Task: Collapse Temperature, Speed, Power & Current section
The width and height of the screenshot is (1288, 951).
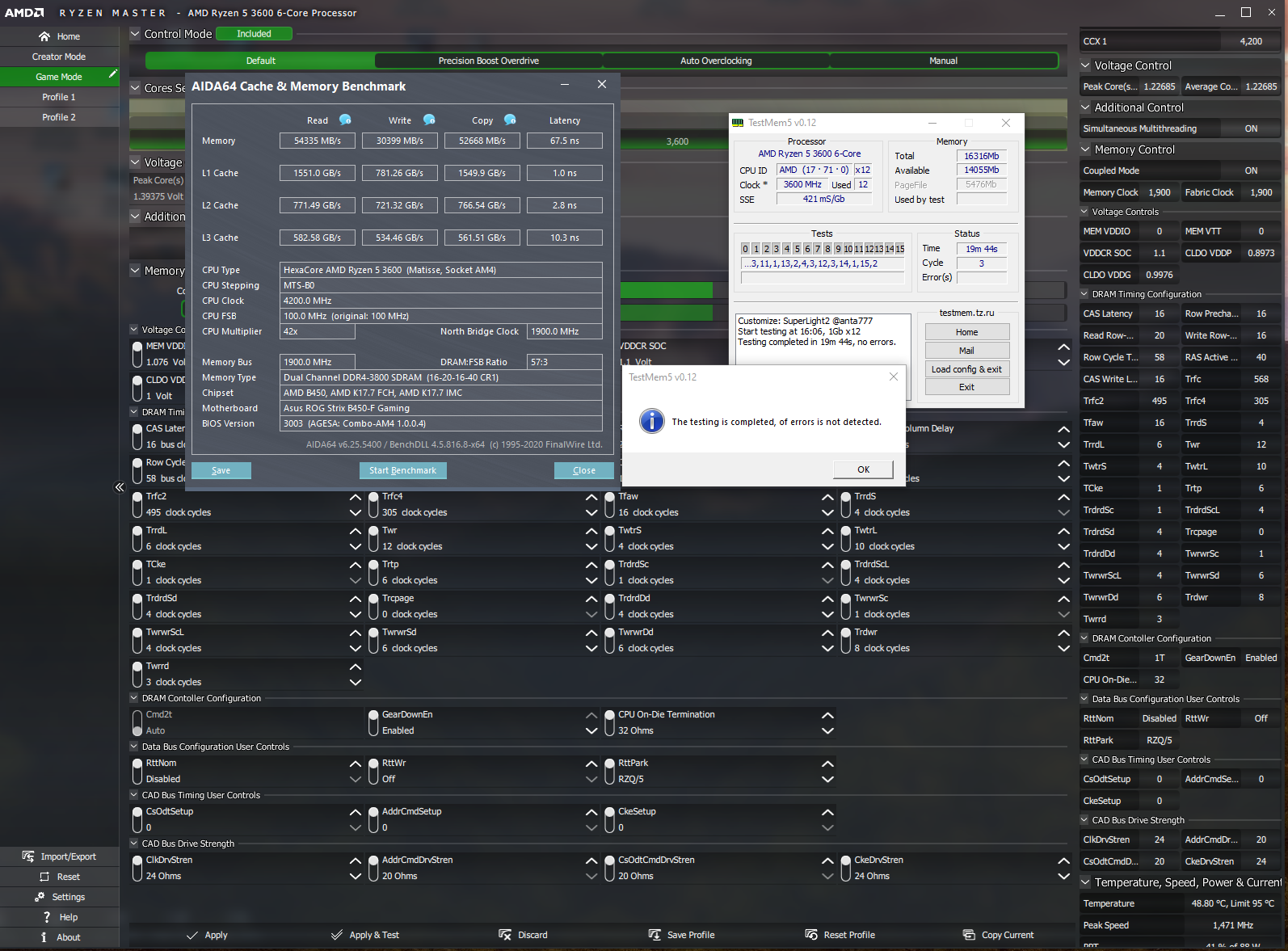Action: pyautogui.click(x=1086, y=882)
